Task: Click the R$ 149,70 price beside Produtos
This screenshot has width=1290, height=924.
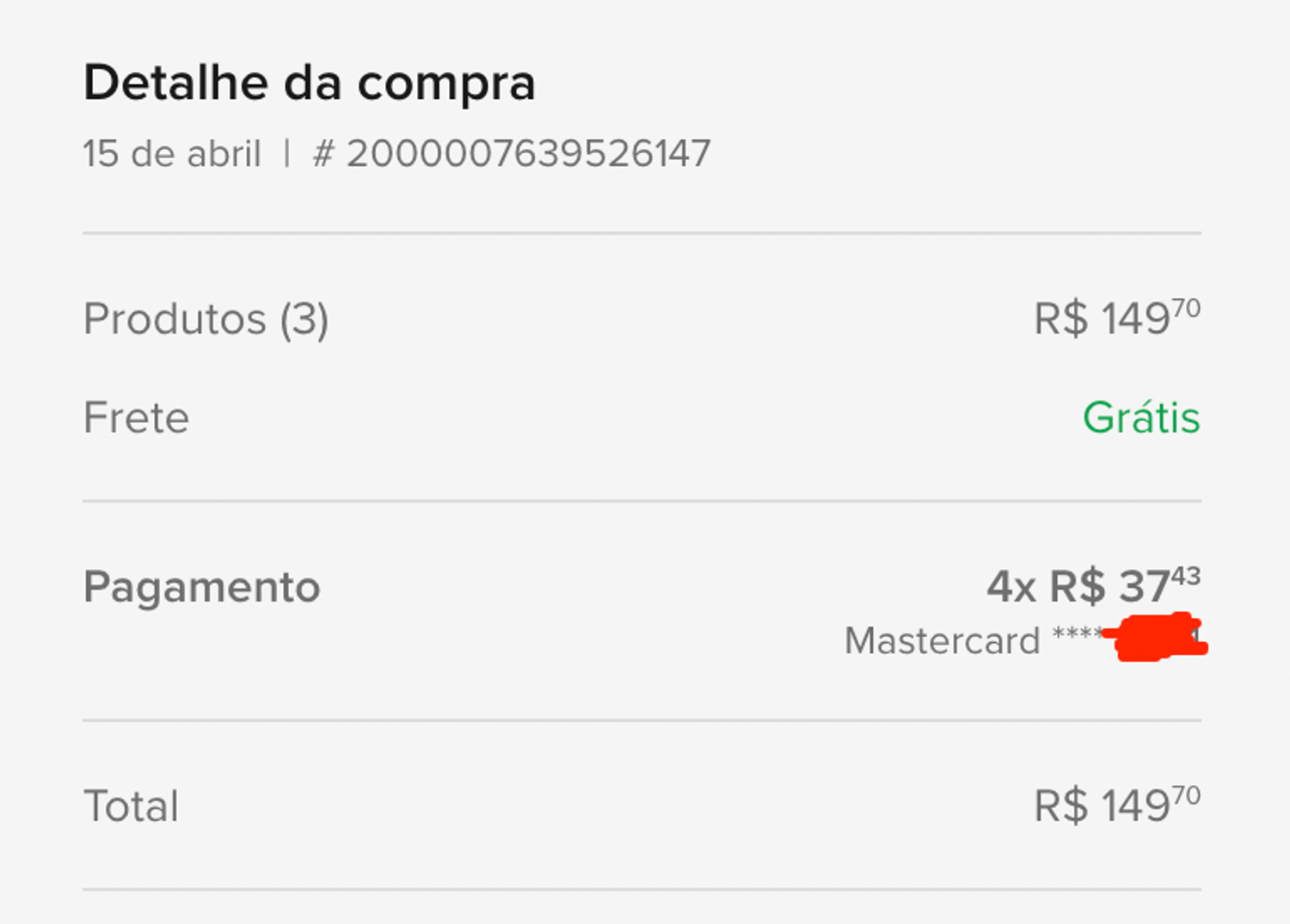Action: [x=1116, y=318]
